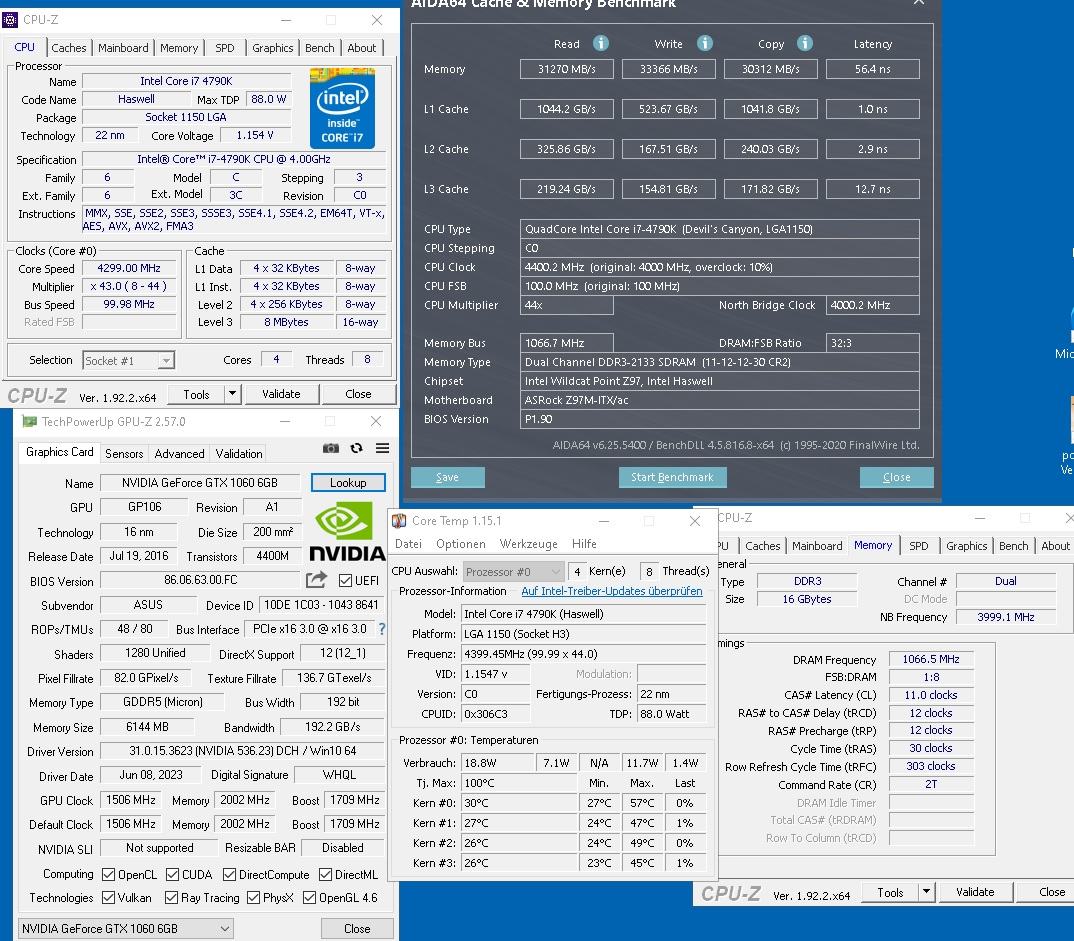Image resolution: width=1074 pixels, height=941 pixels.
Task: Open the Prozessor #0 dropdown in Core Temp
Action: coord(512,571)
